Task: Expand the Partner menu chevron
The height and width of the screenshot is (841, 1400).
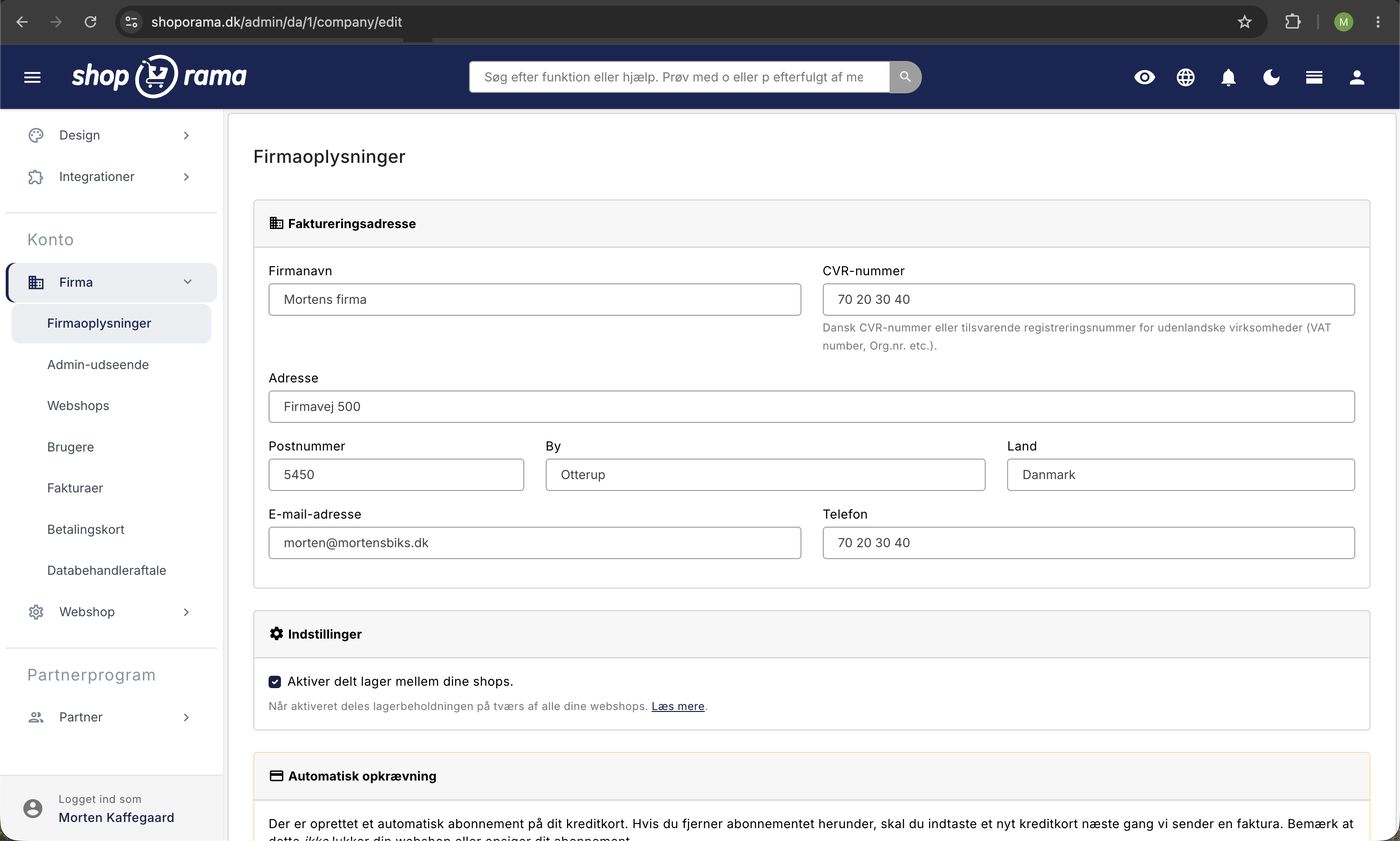Action: (186, 717)
